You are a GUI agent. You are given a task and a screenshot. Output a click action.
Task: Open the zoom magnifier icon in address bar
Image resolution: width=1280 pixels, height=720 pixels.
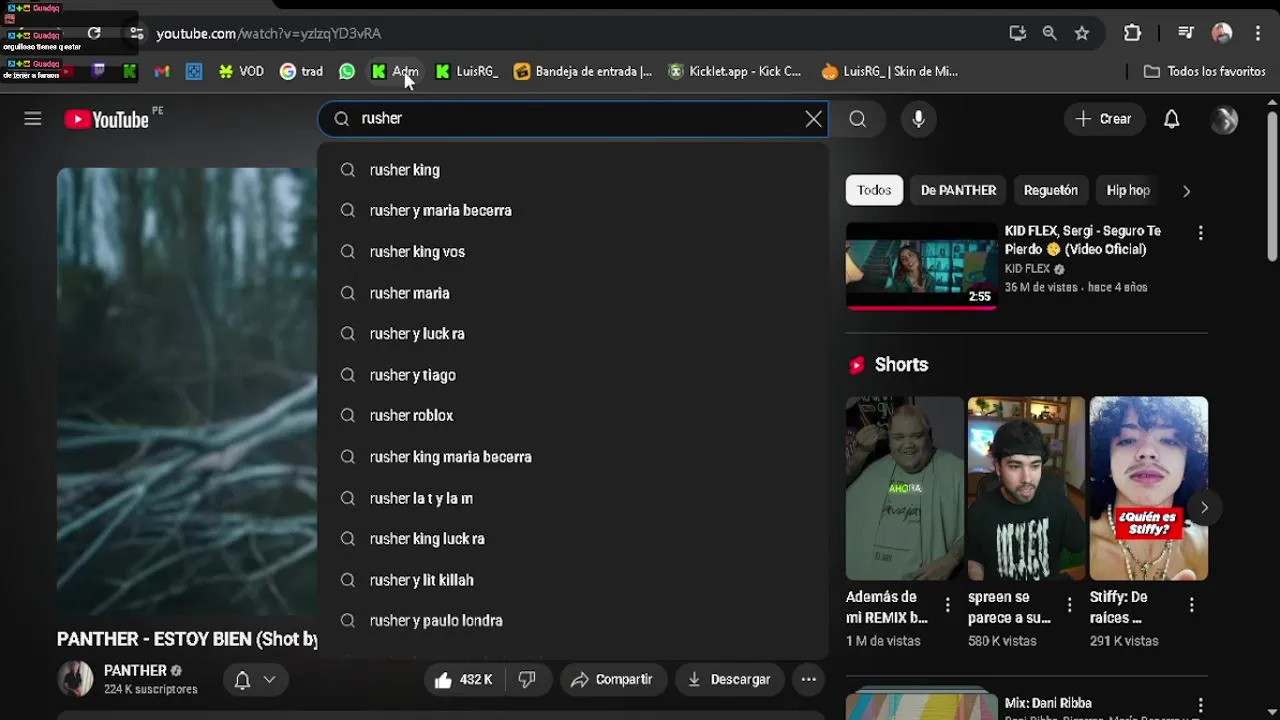coord(1049,33)
